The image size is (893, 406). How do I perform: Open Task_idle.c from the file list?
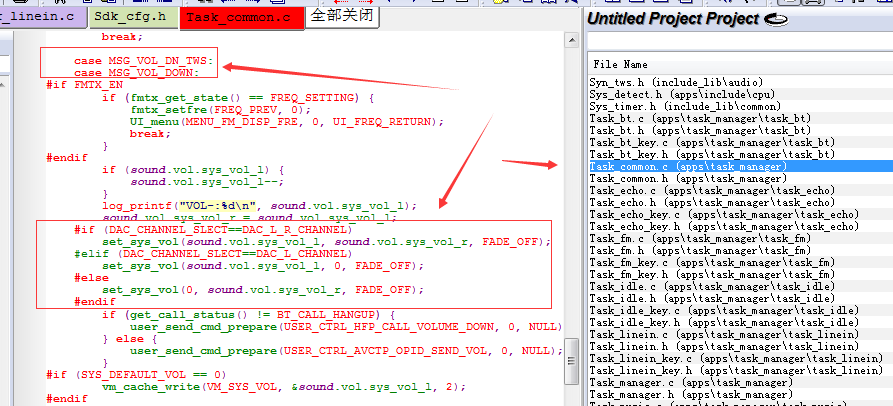(712, 286)
